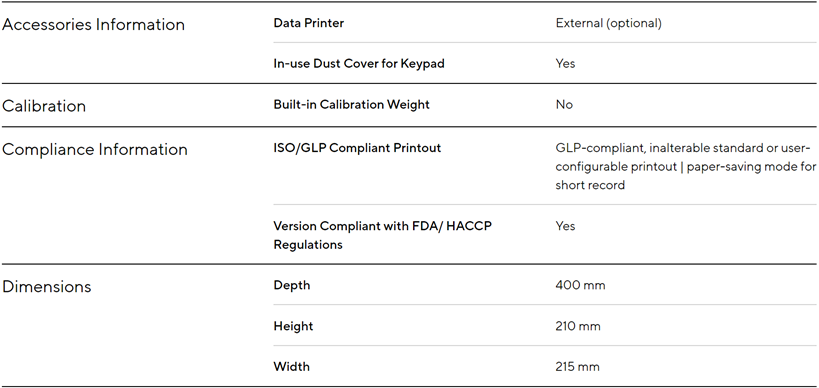Select the Width row label
The image size is (819, 388).
(291, 367)
